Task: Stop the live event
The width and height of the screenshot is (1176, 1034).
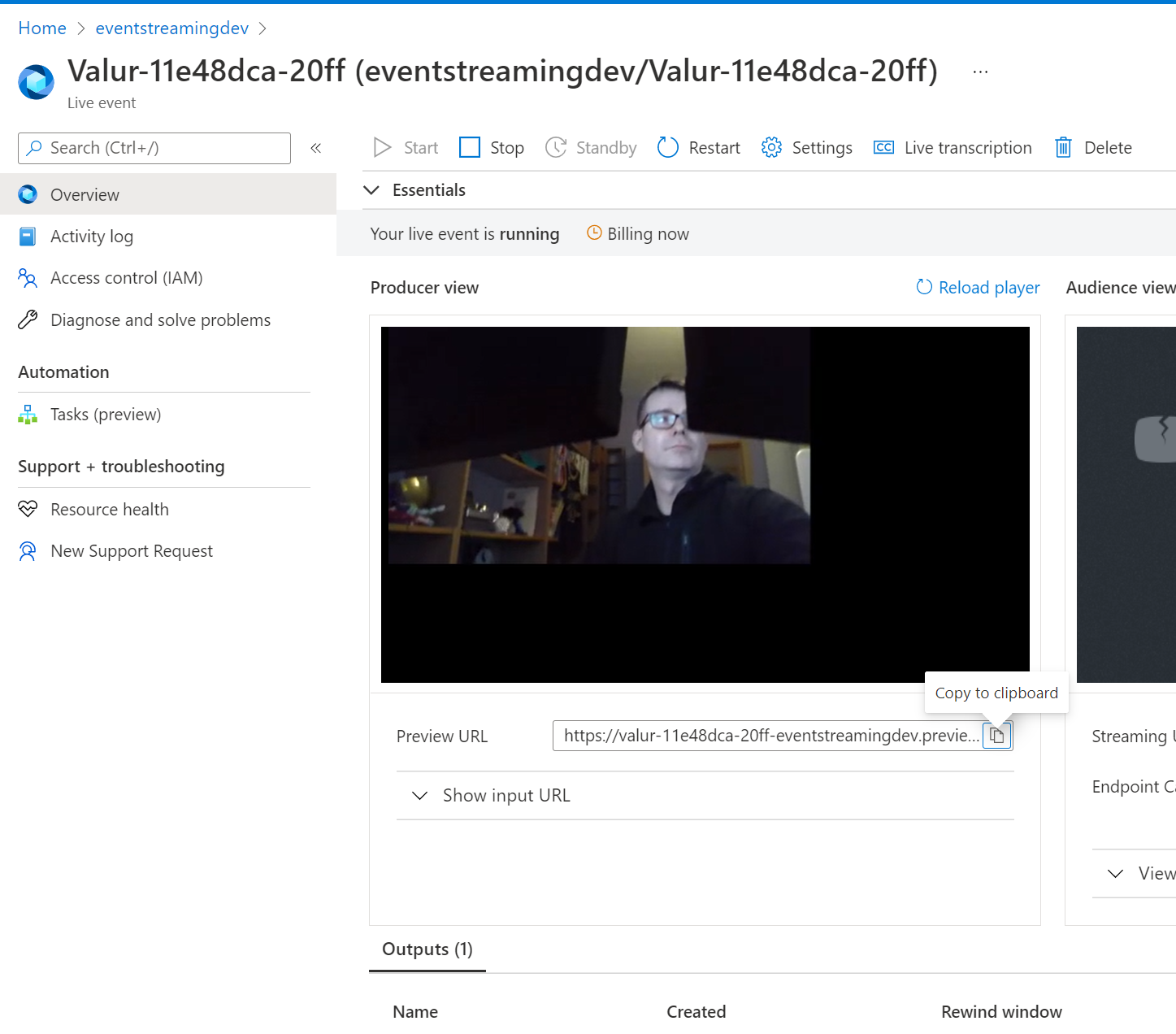Action: pos(491,147)
